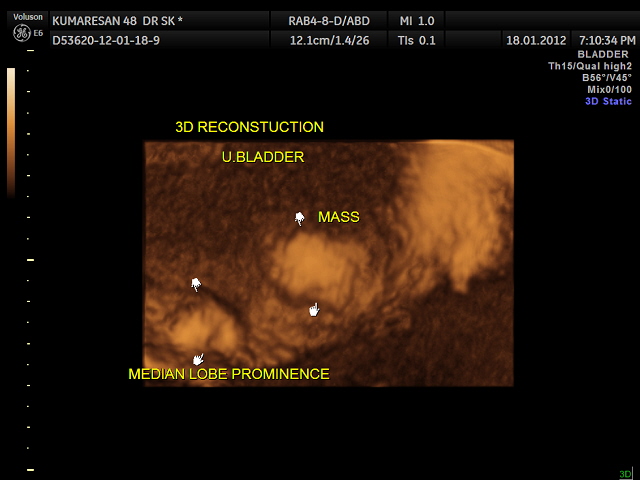This screenshot has height=480, width=640.
Task: Select the 3D Static mode label
Action: pos(610,101)
